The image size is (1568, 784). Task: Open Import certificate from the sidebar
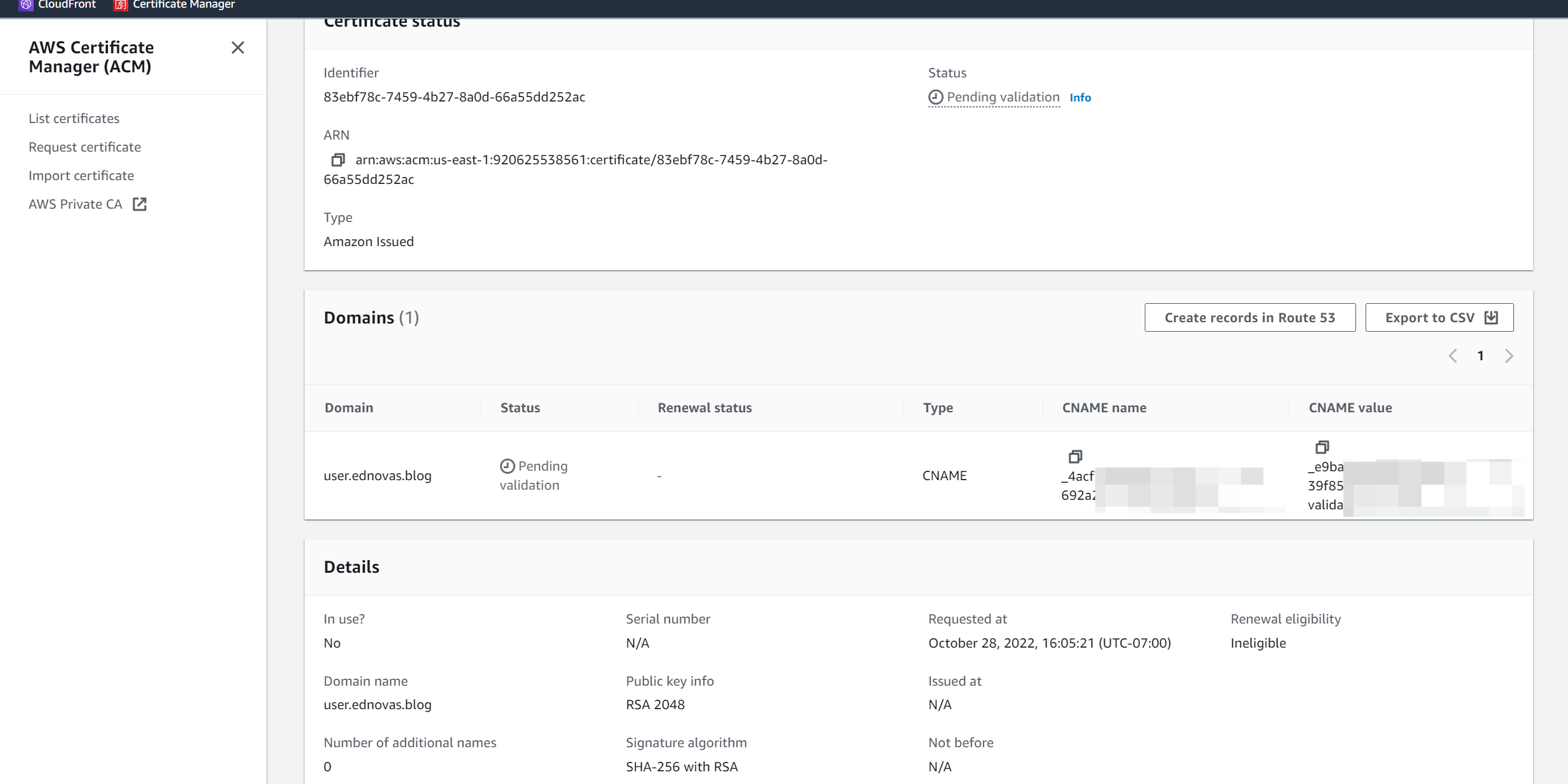click(x=81, y=175)
